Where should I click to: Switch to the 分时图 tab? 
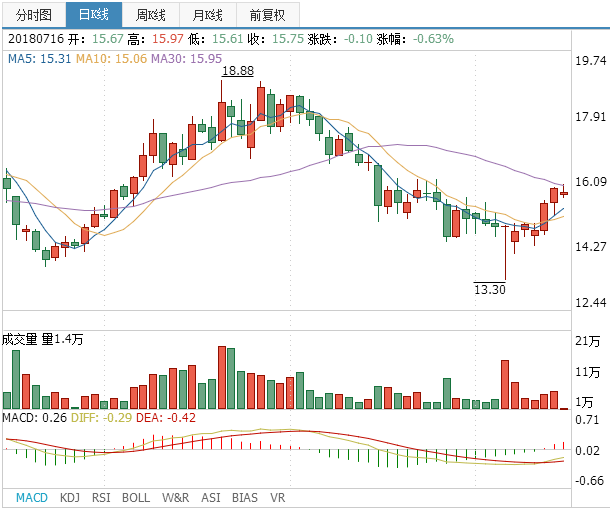coord(34,15)
